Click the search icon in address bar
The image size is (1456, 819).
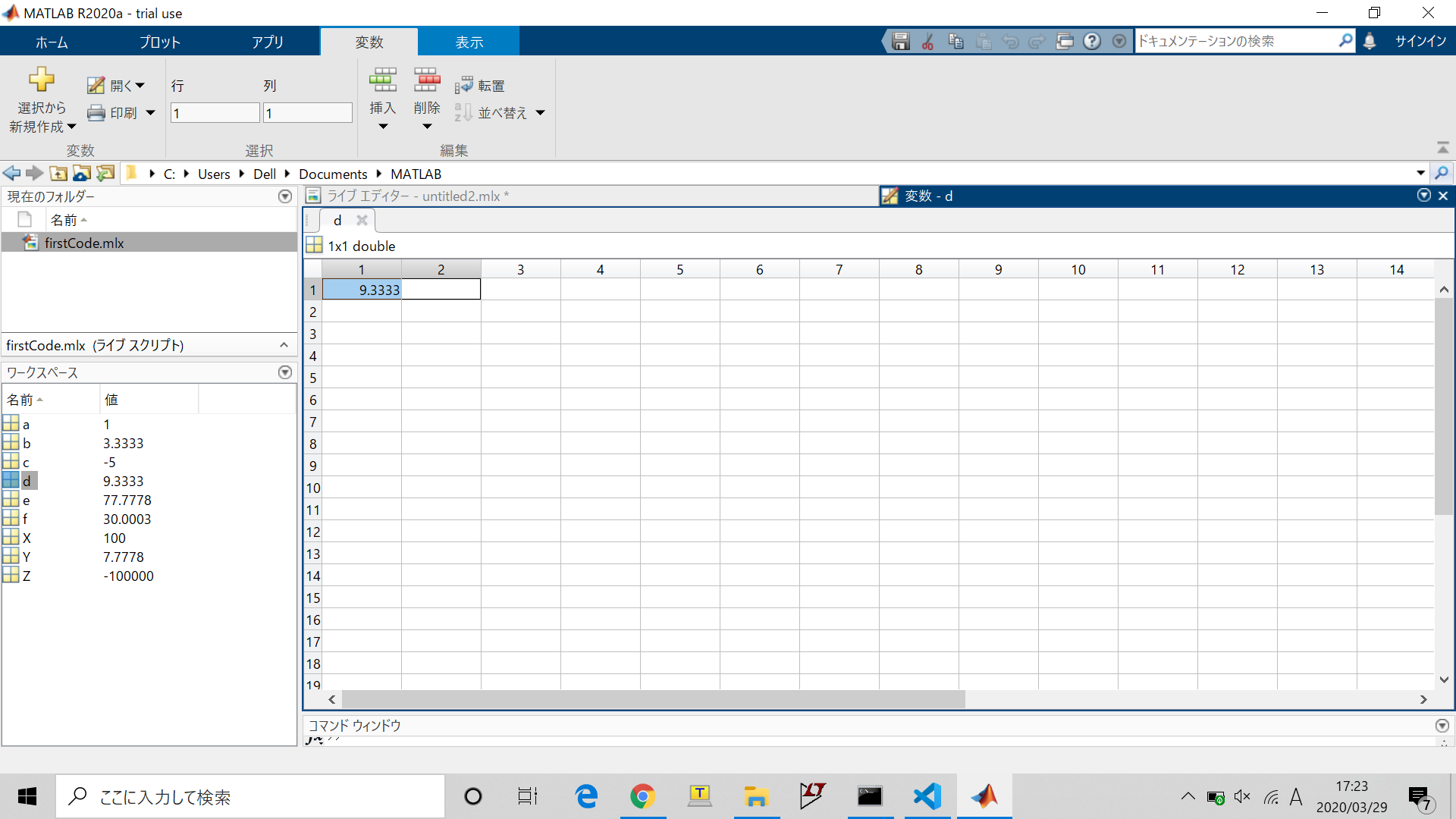click(x=1442, y=173)
